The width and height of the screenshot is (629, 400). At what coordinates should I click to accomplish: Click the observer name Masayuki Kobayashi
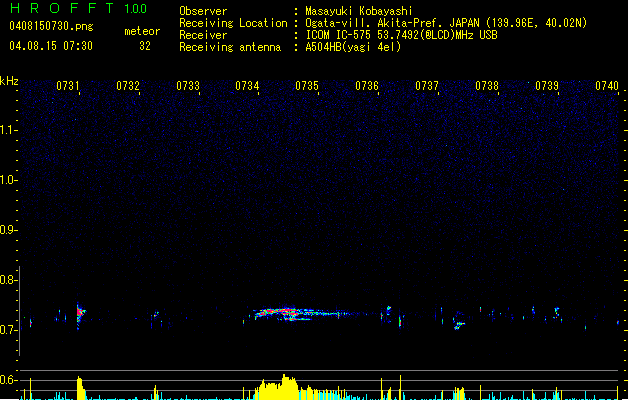click(x=359, y=11)
